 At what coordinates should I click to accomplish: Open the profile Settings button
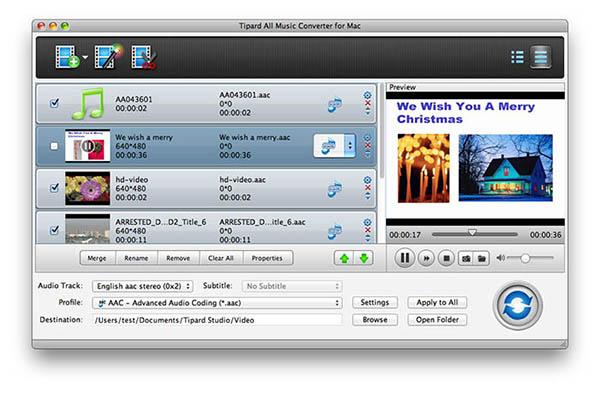coord(375,302)
